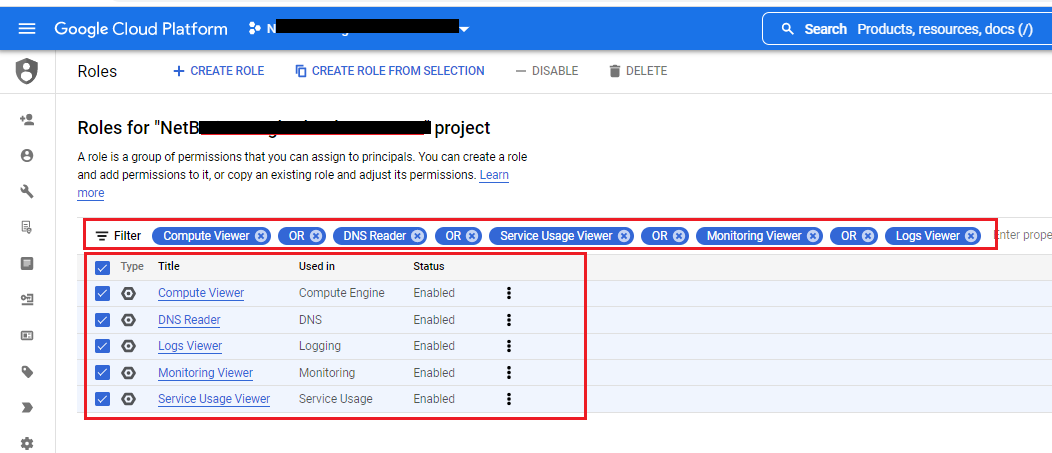Click the Monitoring Viewer role type icon

[129, 372]
